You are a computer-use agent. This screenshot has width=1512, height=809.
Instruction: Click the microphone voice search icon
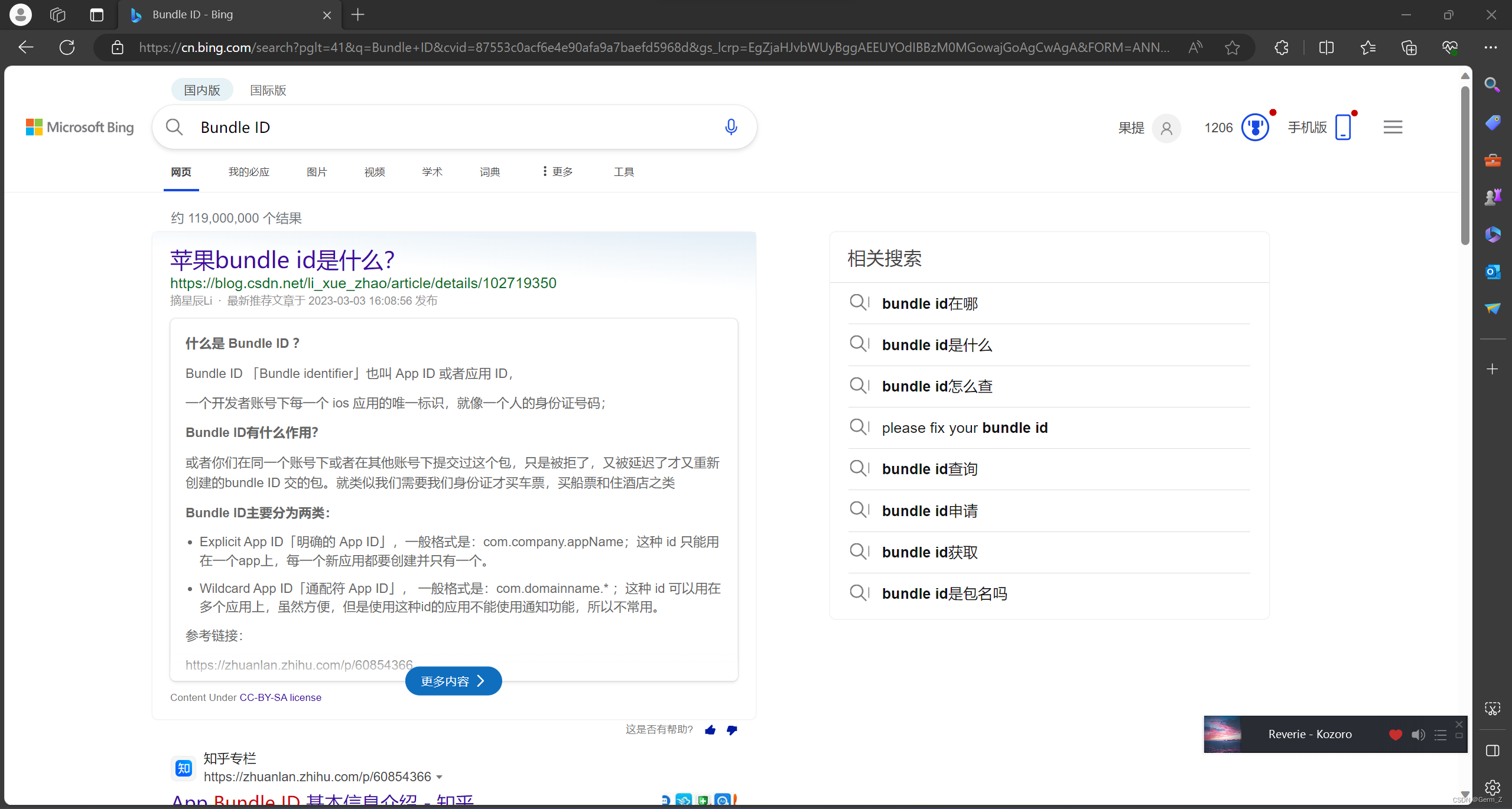pyautogui.click(x=731, y=127)
